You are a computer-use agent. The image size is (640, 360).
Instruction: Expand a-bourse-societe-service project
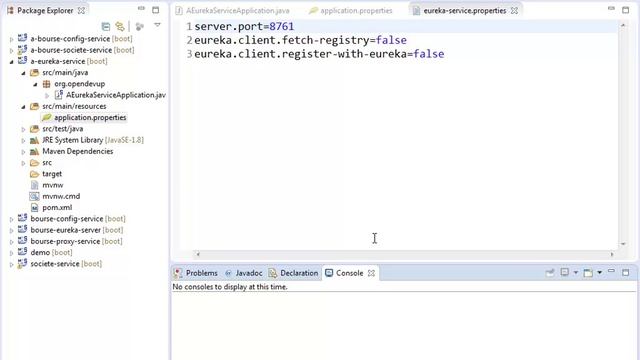[11, 51]
